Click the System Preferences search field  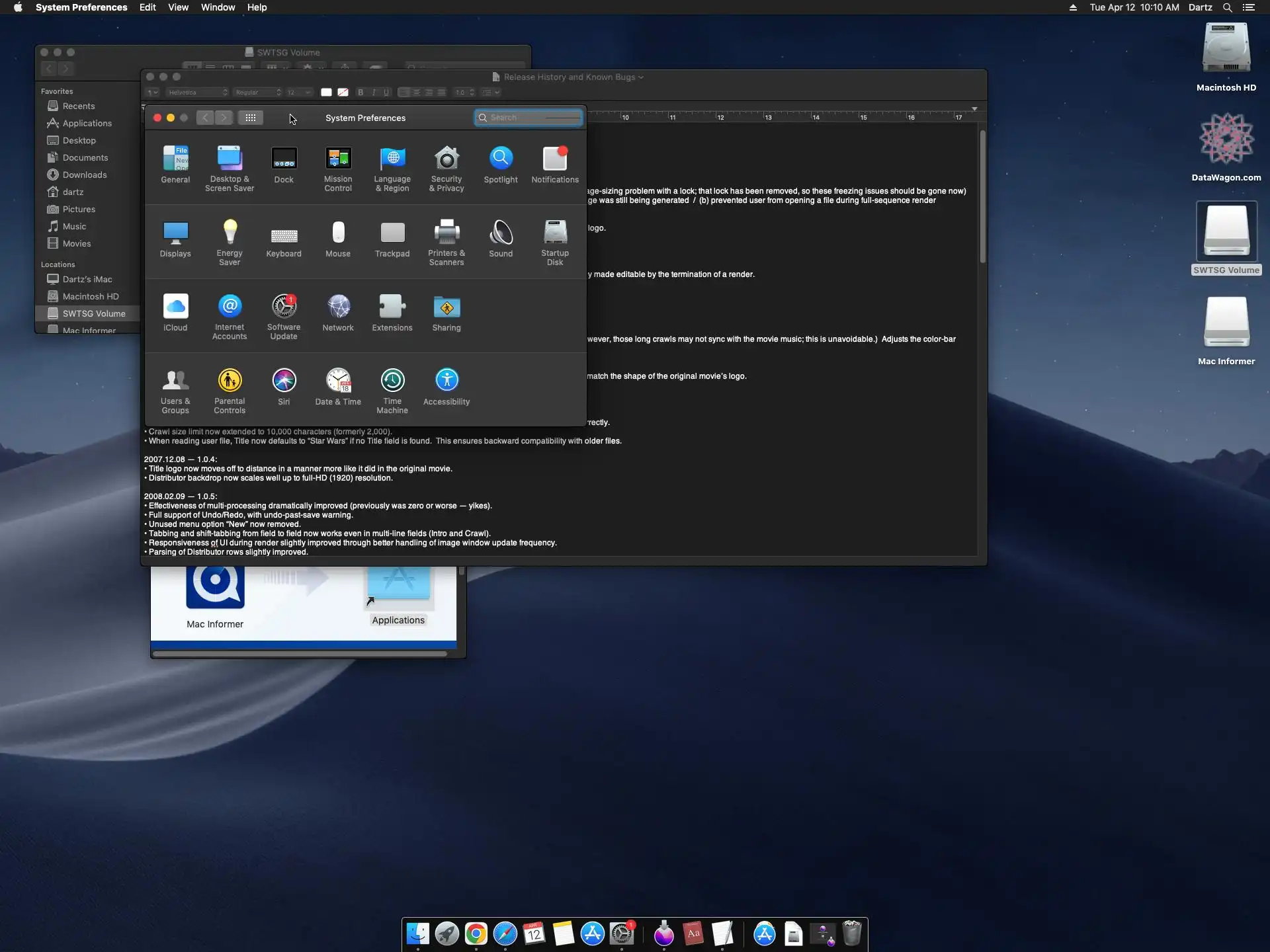tap(529, 118)
